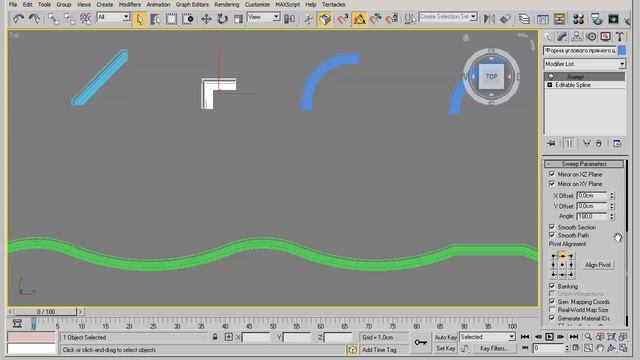Open Rendered Frame Window icon
The width and height of the screenshot is (640, 360).
[x=613, y=19]
